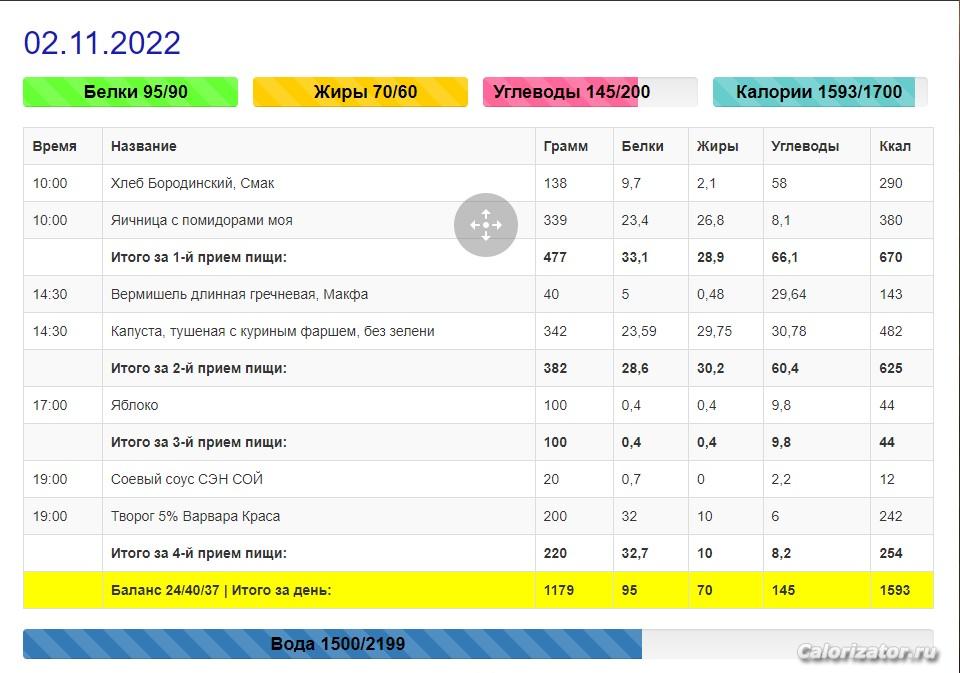960x673 pixels.
Task: Click the Ккал column header
Action: (894, 146)
